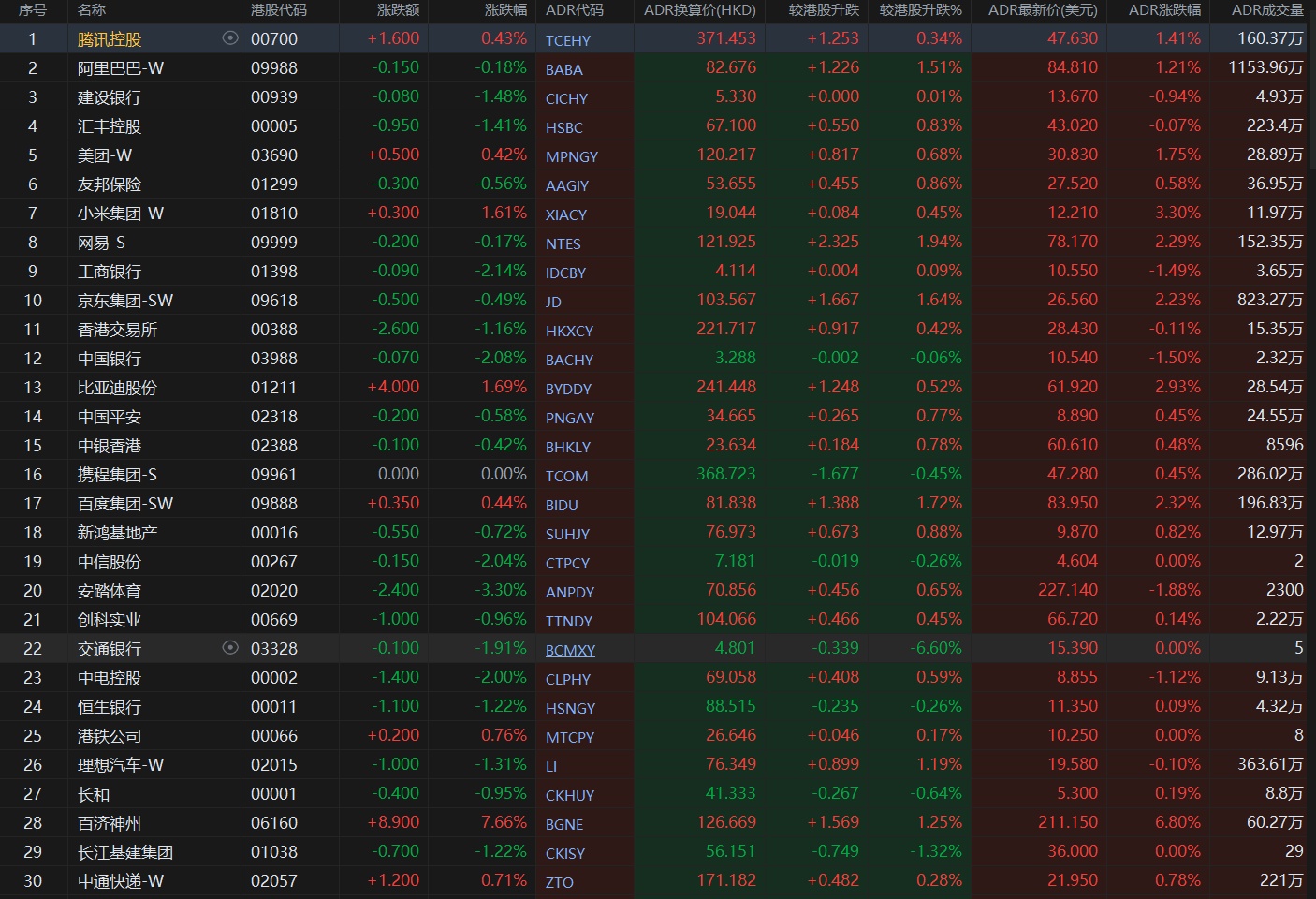
Task: Select the 安踏体育 stock name
Action: pyautogui.click(x=110, y=591)
